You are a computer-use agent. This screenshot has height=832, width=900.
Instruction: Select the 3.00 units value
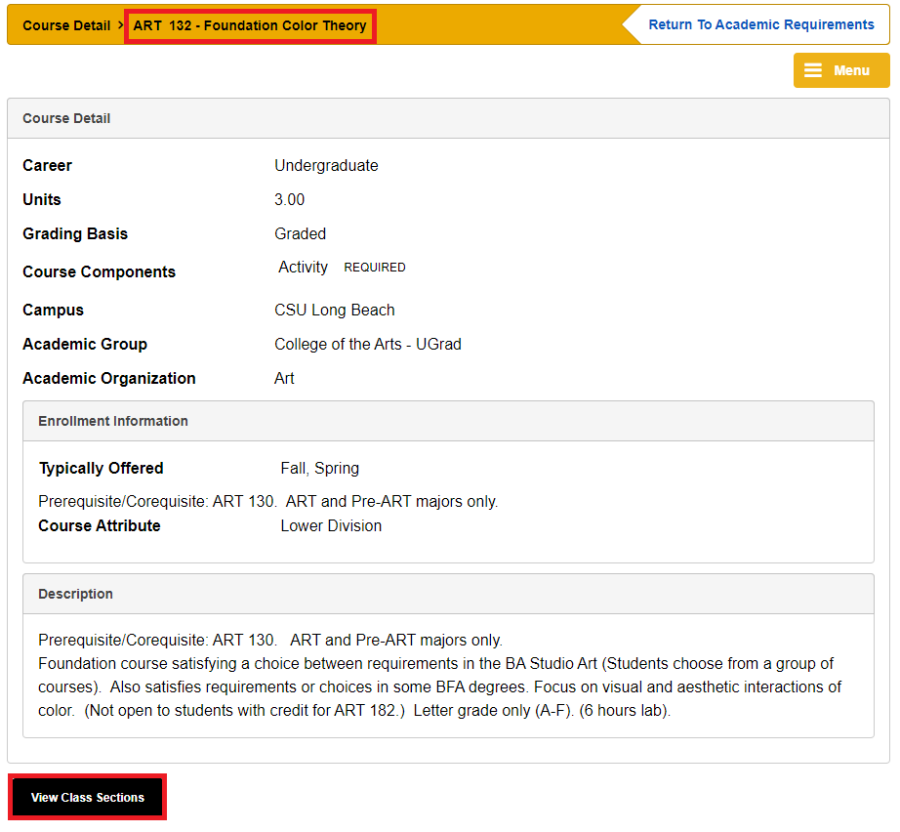coord(289,200)
